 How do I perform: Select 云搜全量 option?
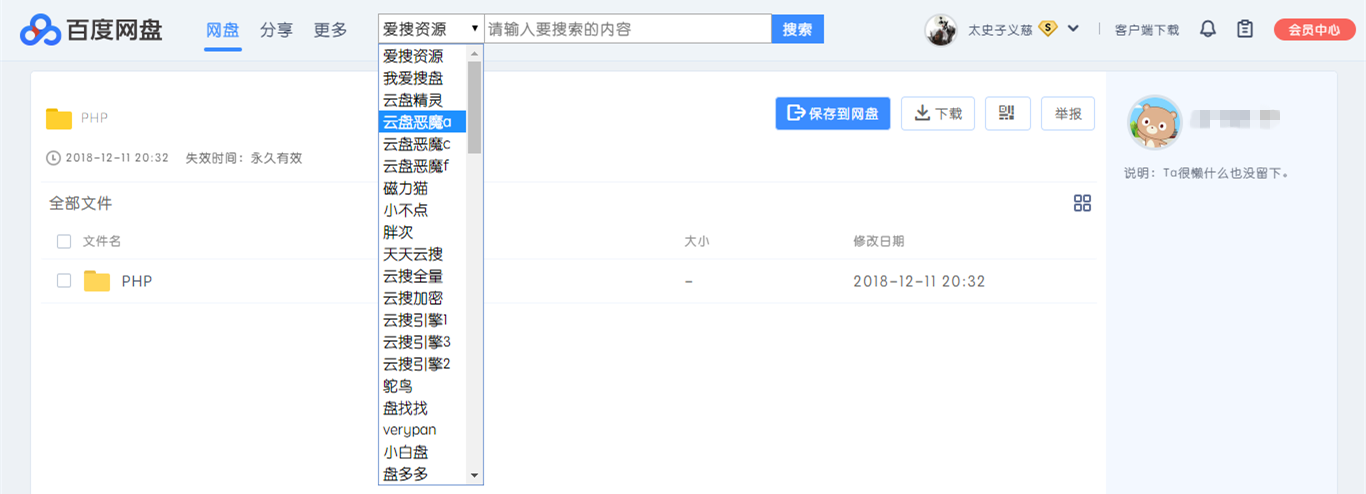point(423,276)
